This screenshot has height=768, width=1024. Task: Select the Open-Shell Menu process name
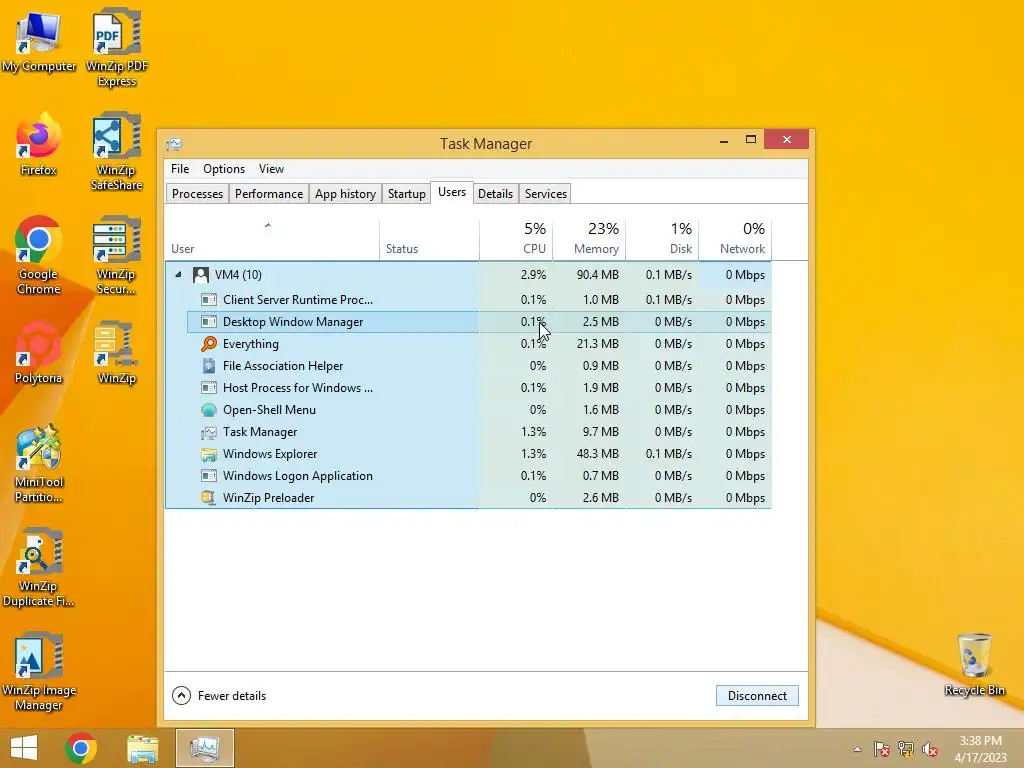click(269, 410)
